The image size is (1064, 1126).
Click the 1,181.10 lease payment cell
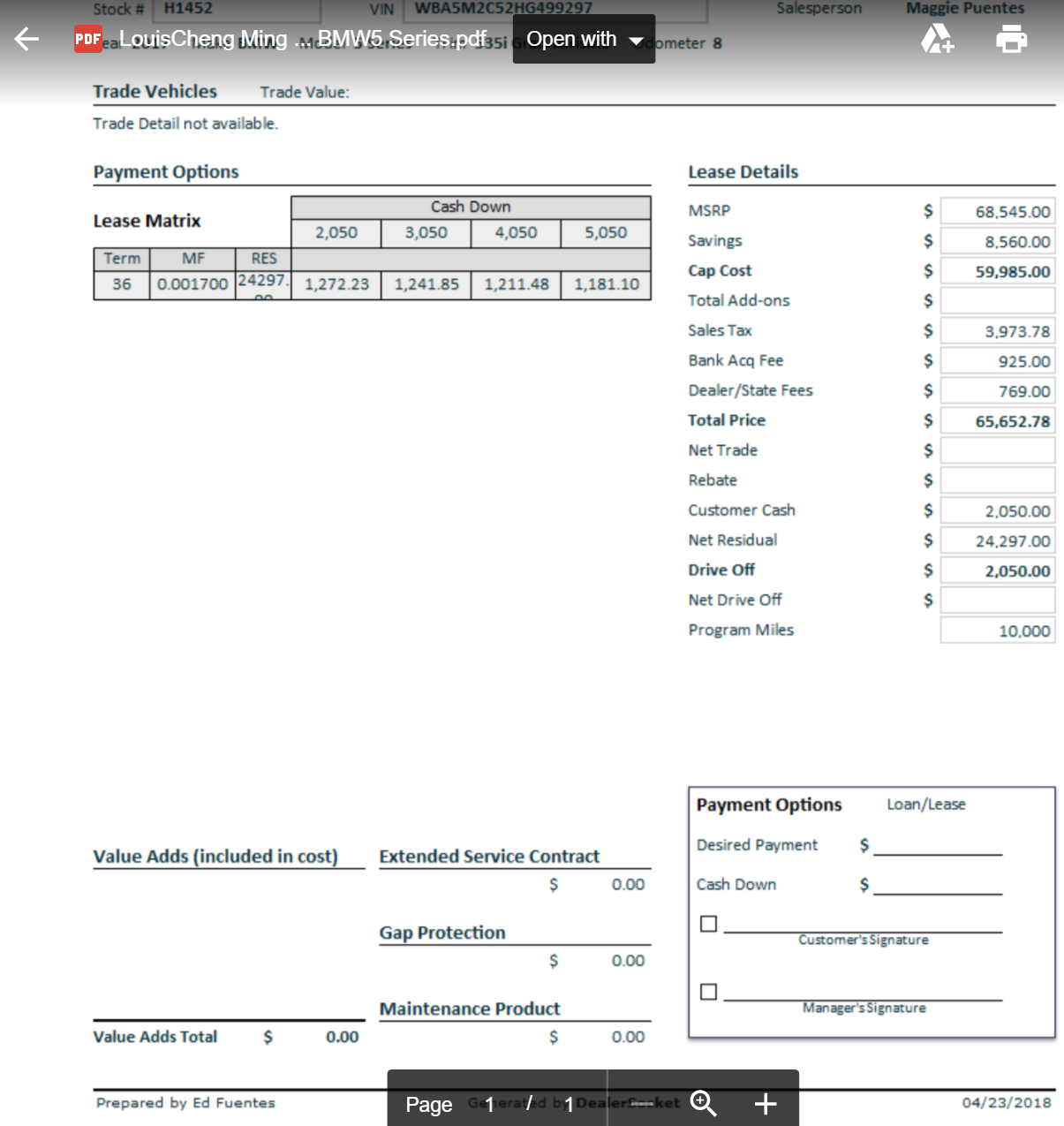tap(607, 284)
